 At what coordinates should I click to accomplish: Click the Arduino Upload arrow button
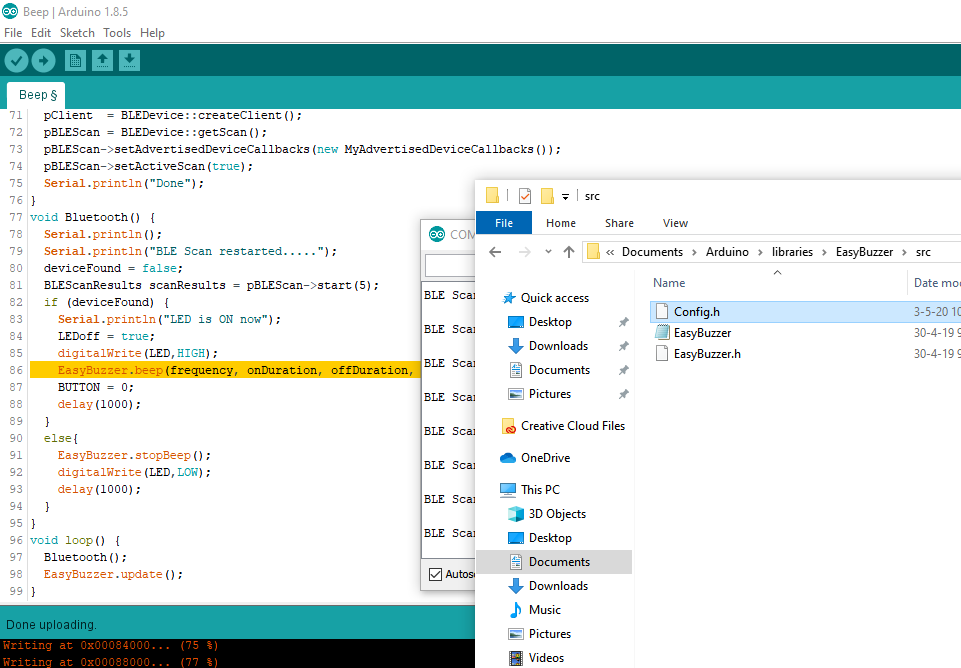pos(43,60)
